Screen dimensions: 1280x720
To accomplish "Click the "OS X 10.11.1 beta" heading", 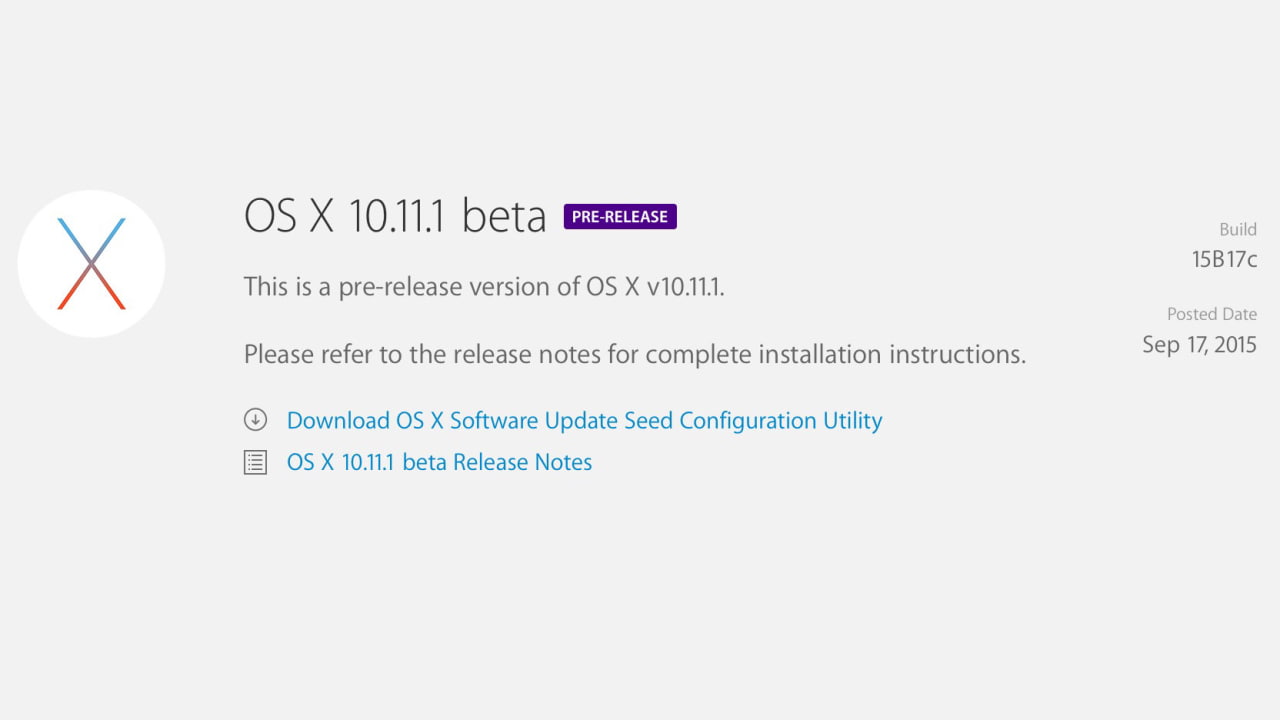I will 395,216.
